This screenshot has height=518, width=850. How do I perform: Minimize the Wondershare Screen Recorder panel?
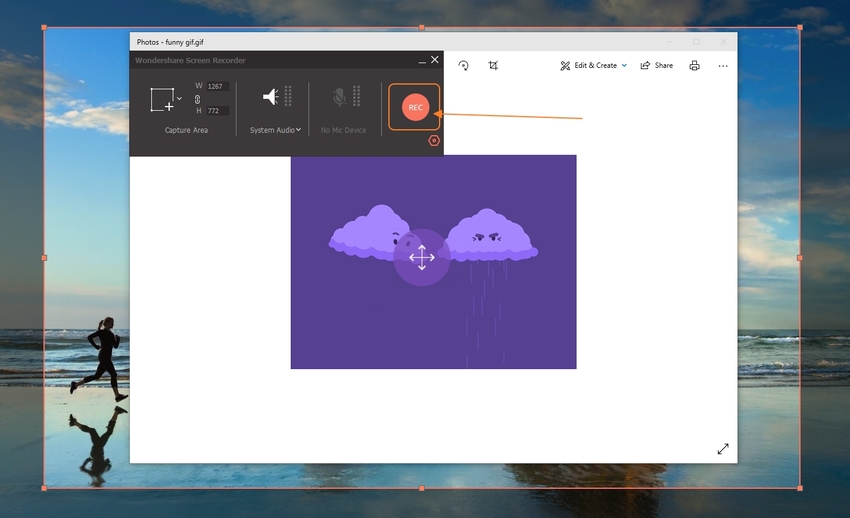[x=420, y=61]
